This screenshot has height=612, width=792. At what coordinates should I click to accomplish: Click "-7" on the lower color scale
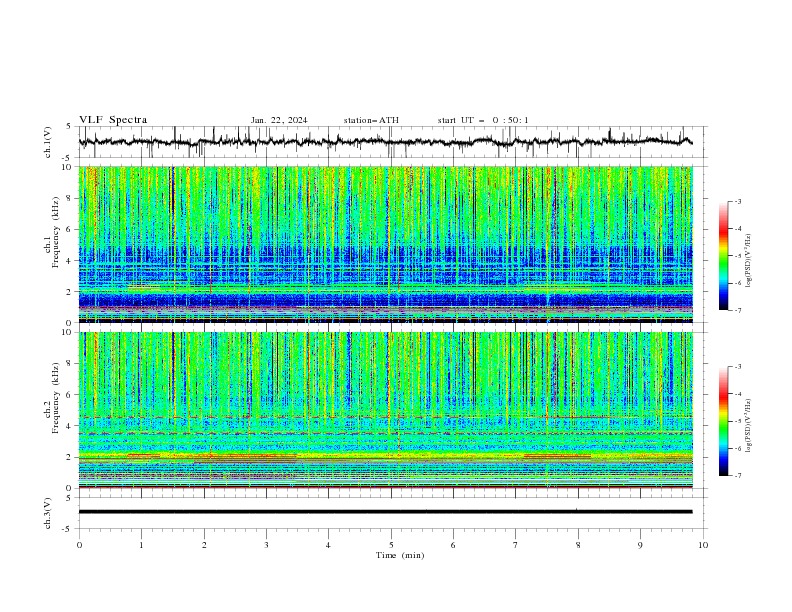click(737, 475)
